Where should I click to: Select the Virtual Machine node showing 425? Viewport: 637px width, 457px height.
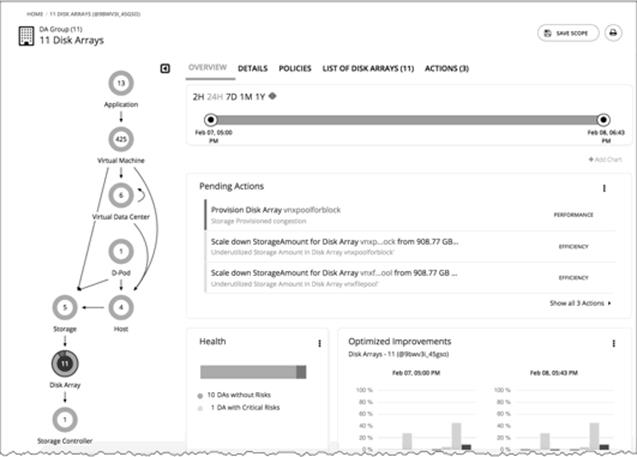121,139
